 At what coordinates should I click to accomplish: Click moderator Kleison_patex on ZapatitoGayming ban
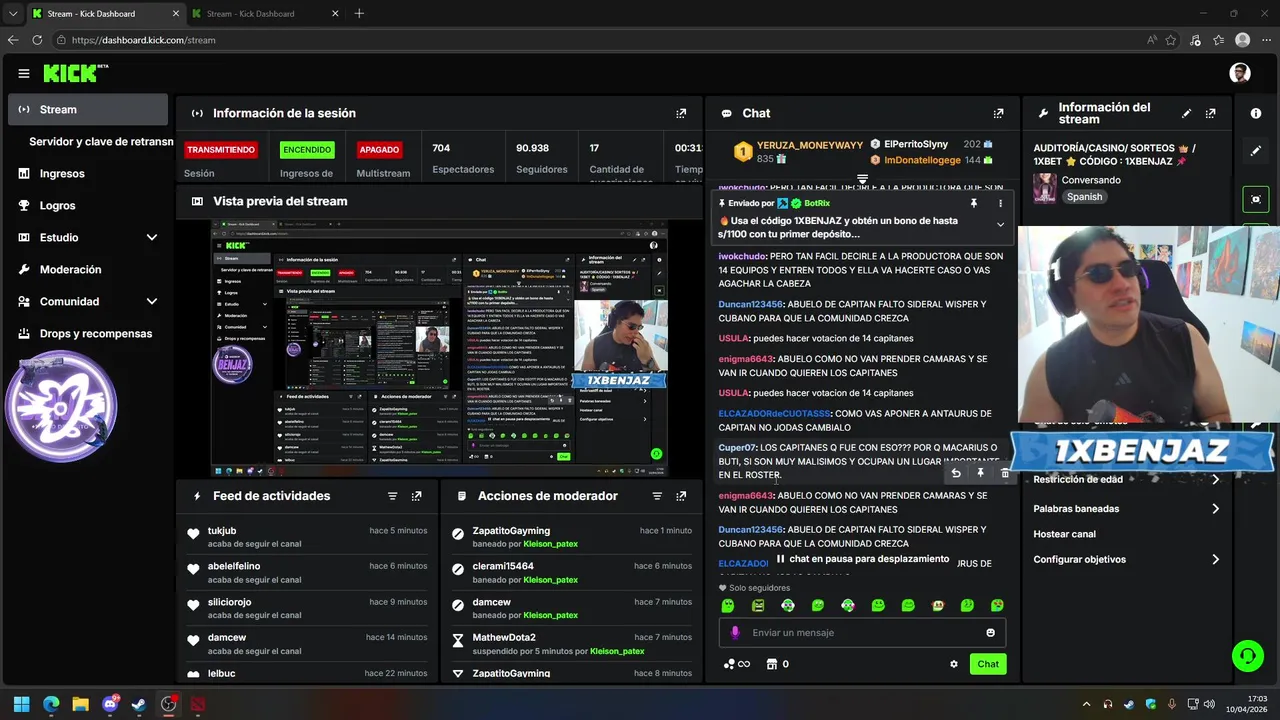pos(550,544)
